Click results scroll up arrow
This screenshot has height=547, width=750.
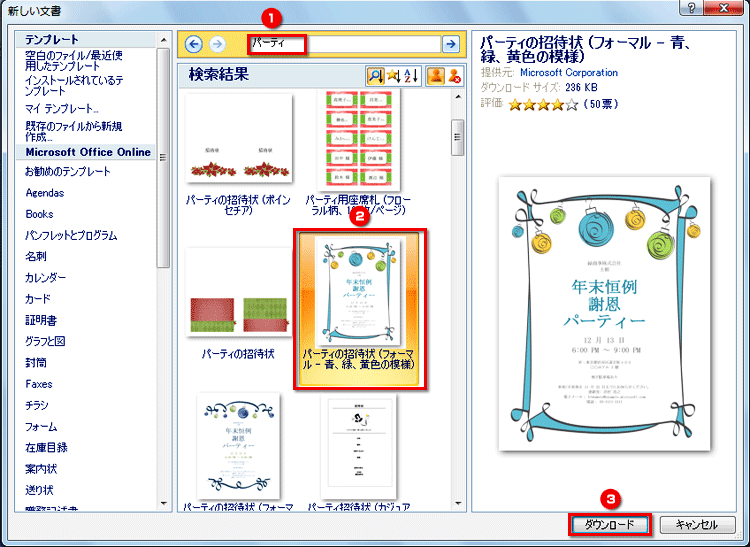click(x=458, y=97)
